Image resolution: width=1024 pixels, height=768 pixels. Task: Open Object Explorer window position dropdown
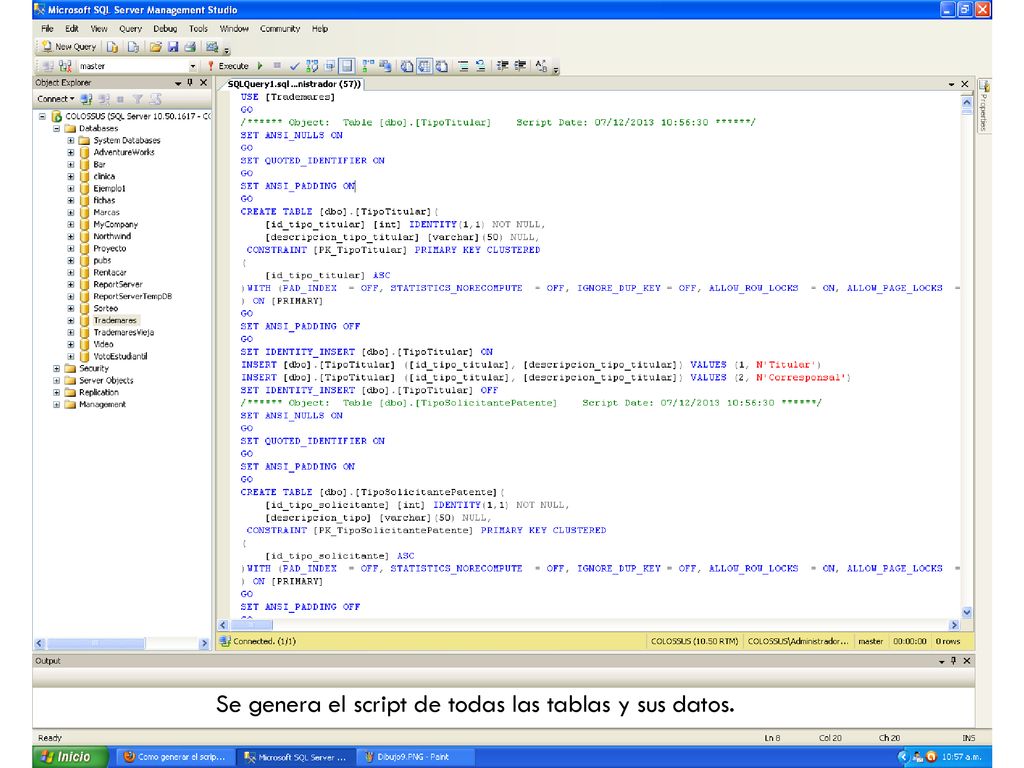point(178,83)
